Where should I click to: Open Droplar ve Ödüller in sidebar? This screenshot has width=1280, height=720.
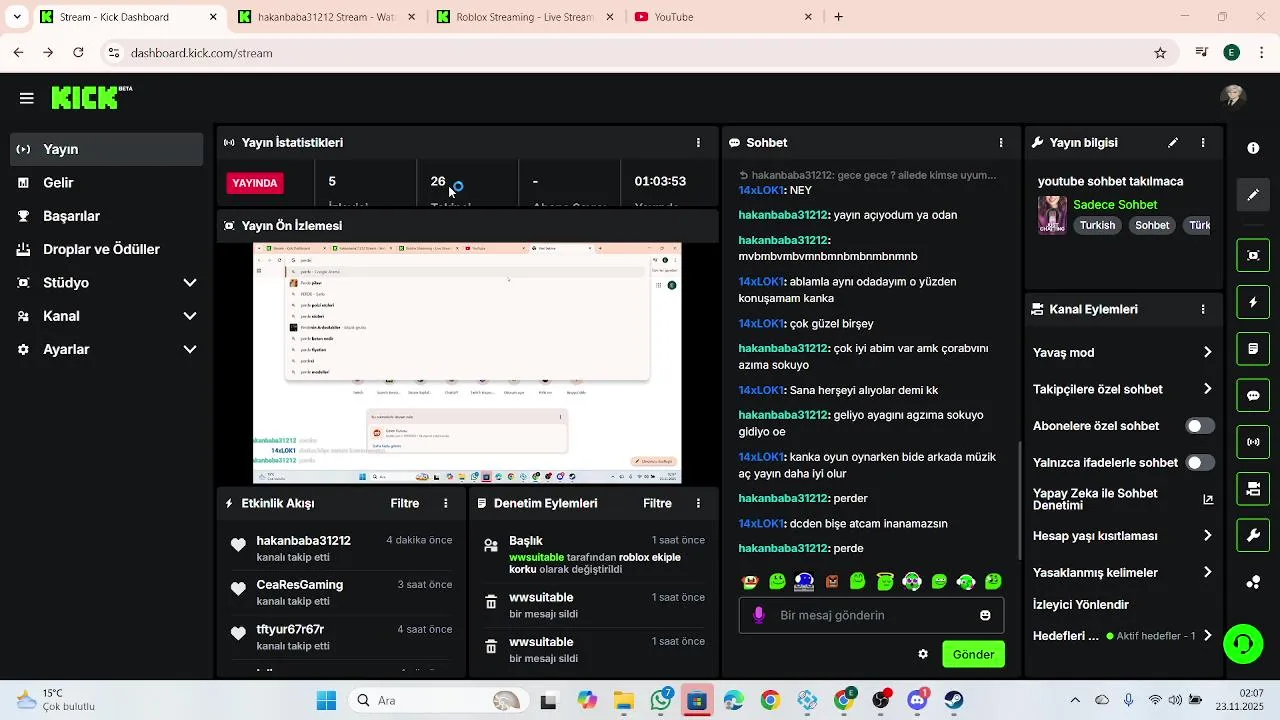pyautogui.click(x=107, y=249)
